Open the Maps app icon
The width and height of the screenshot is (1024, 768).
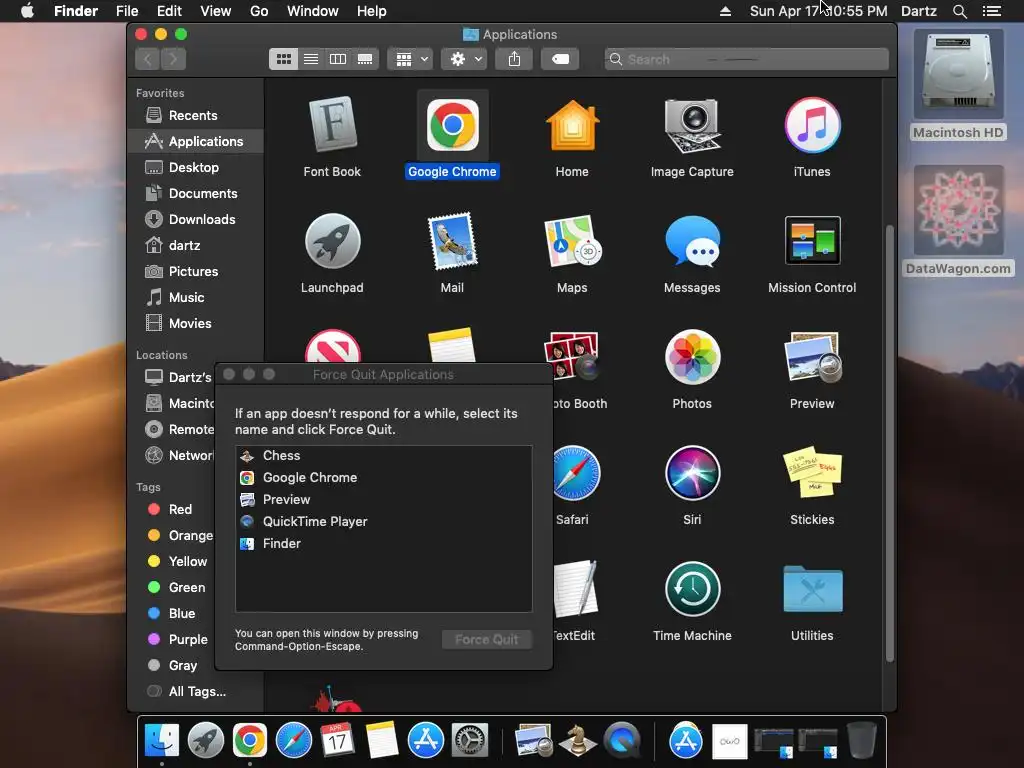coord(572,241)
